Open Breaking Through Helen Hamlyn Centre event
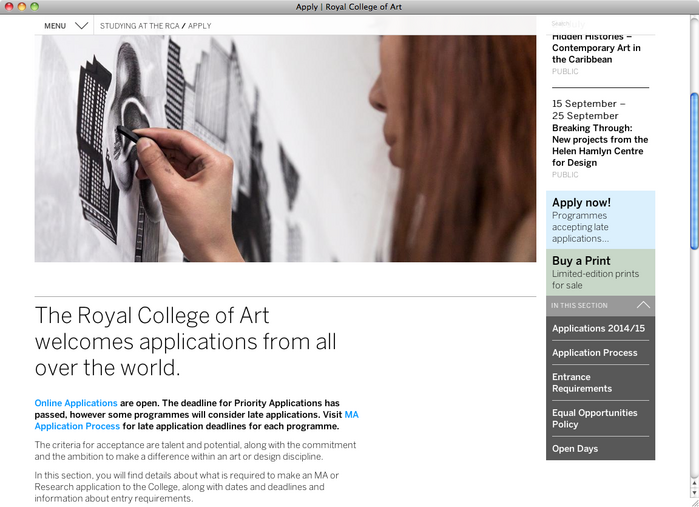 600,145
